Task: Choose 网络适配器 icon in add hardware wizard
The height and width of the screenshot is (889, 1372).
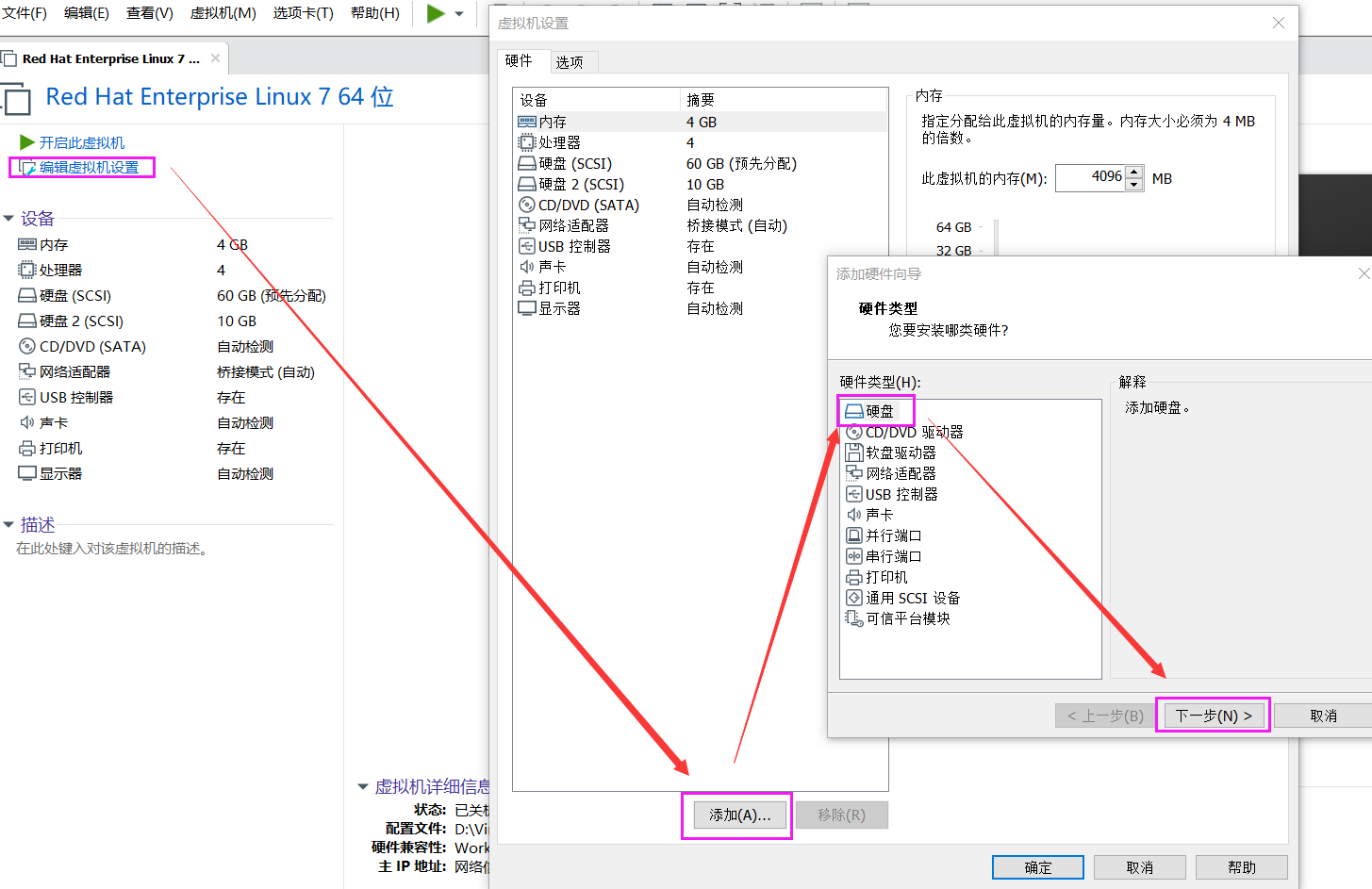Action: click(854, 473)
